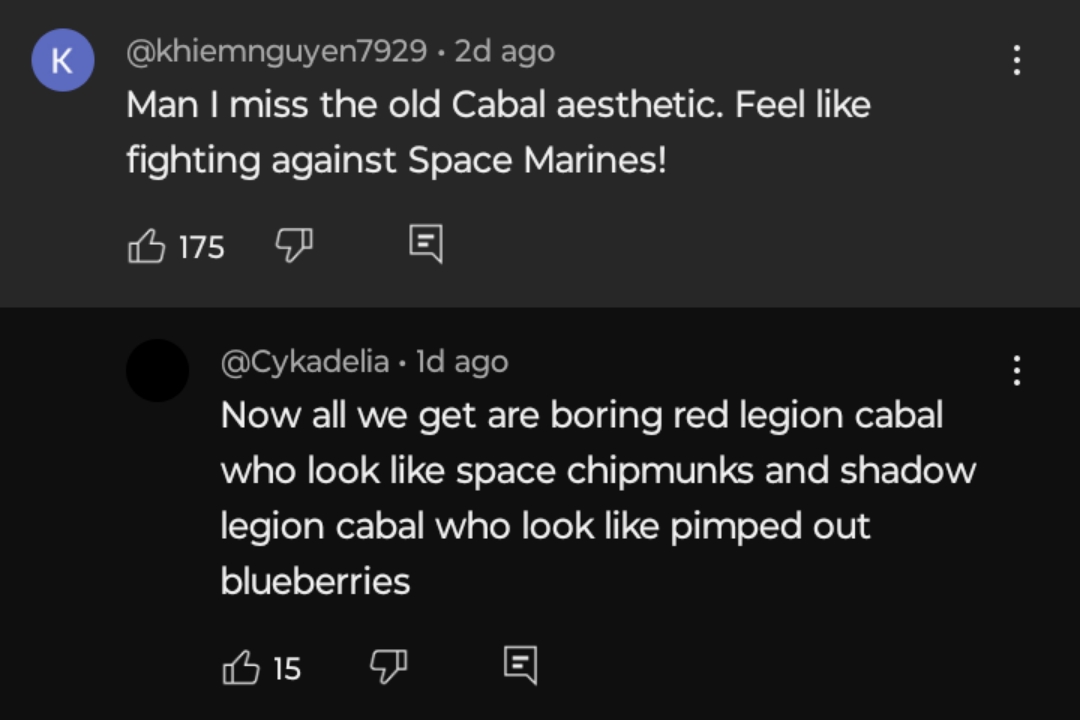The width and height of the screenshot is (1080, 720).
Task: Visit the @khiemnguyen7929 channel link
Action: 277,52
